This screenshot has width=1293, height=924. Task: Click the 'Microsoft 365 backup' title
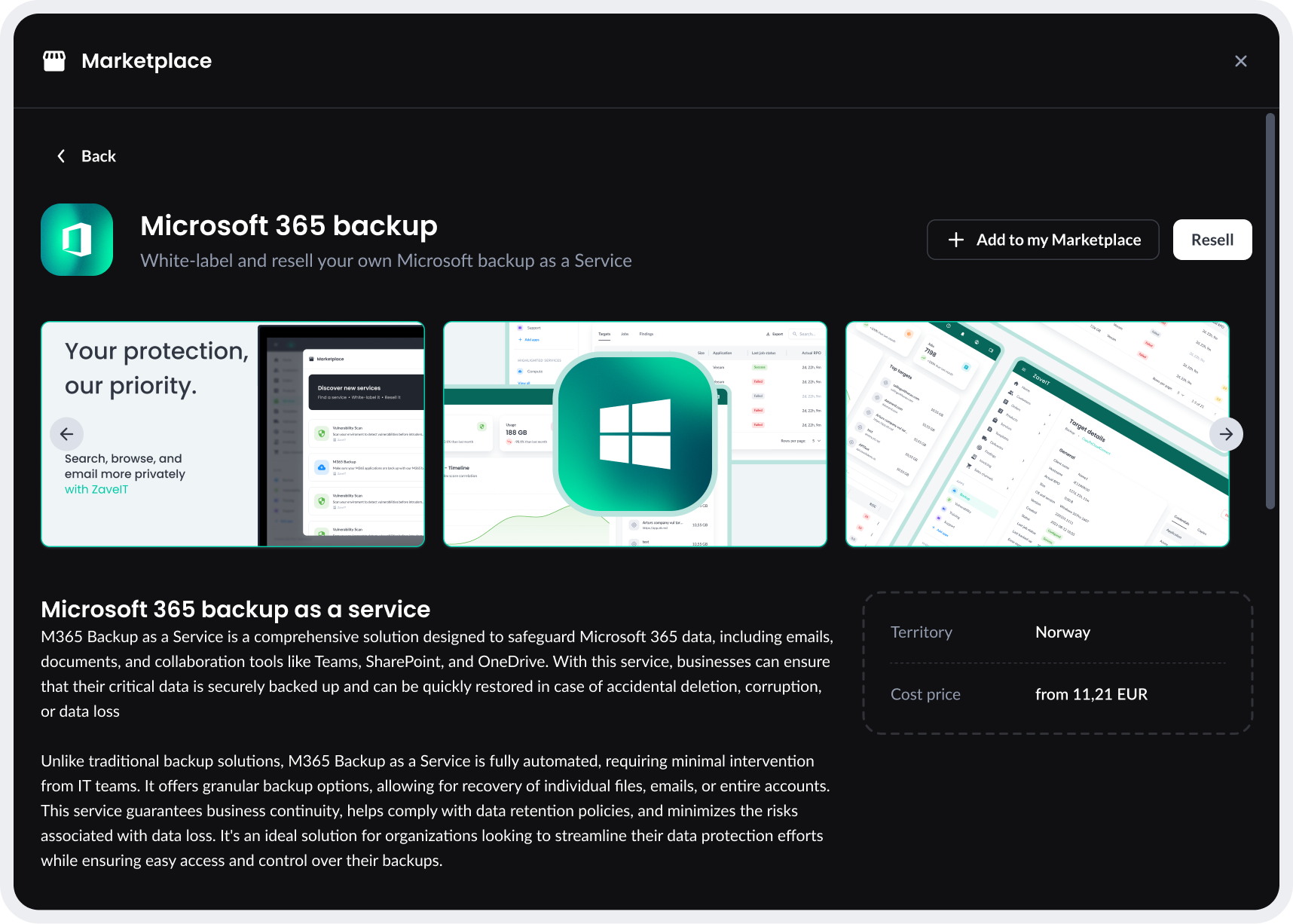(289, 225)
